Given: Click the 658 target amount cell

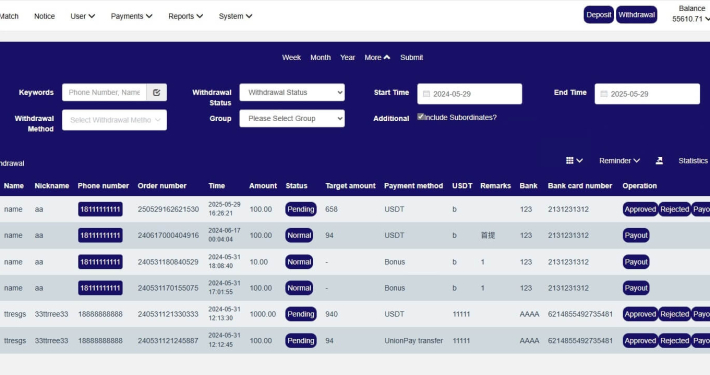Looking at the screenshot, I should coord(331,209).
